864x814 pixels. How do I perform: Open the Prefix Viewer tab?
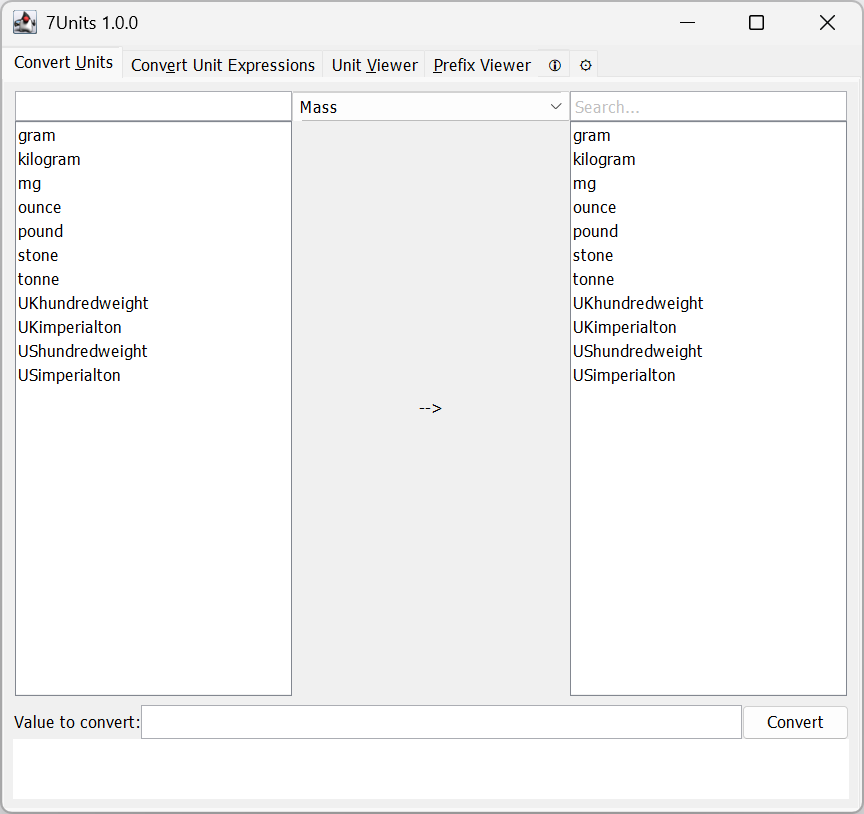tap(482, 65)
